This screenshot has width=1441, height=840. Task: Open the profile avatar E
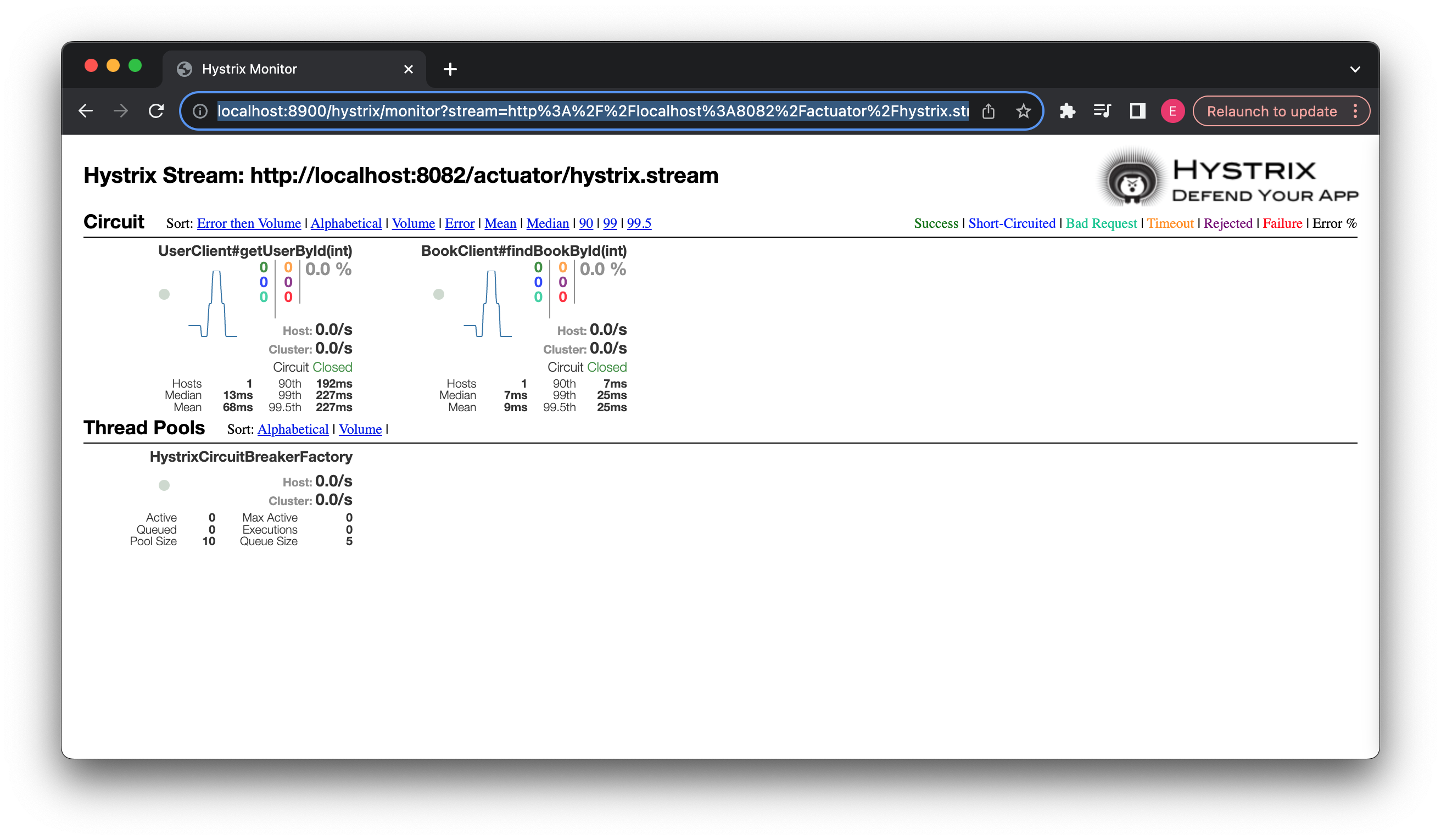pyautogui.click(x=1172, y=111)
